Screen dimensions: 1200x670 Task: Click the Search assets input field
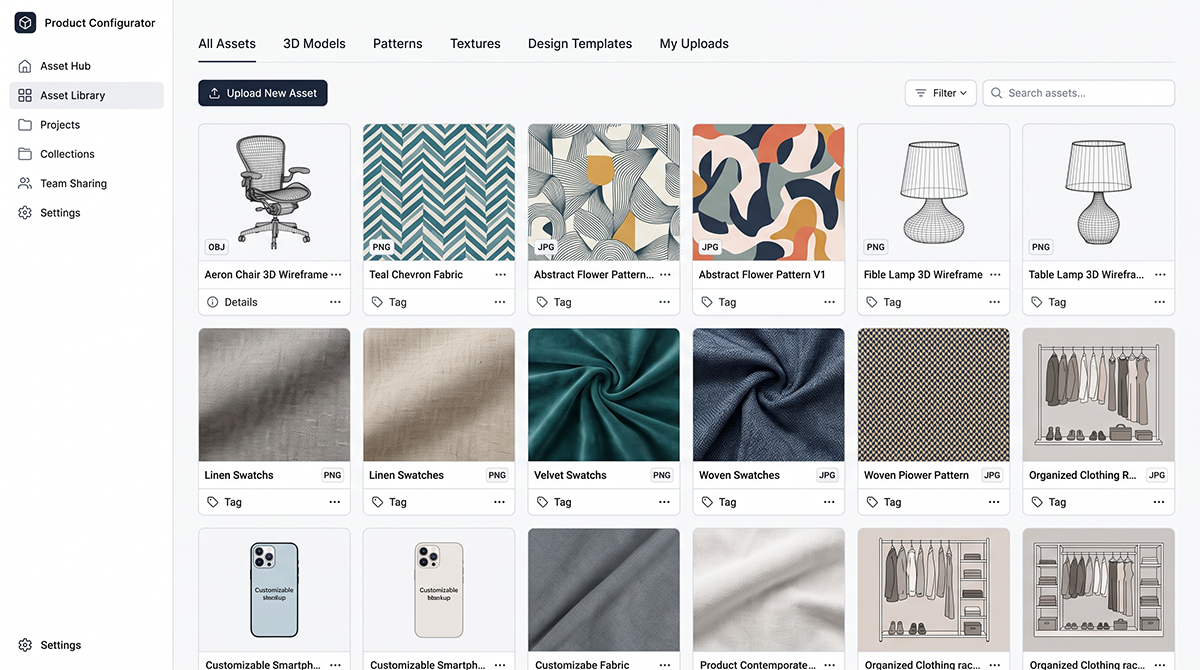[1079, 93]
